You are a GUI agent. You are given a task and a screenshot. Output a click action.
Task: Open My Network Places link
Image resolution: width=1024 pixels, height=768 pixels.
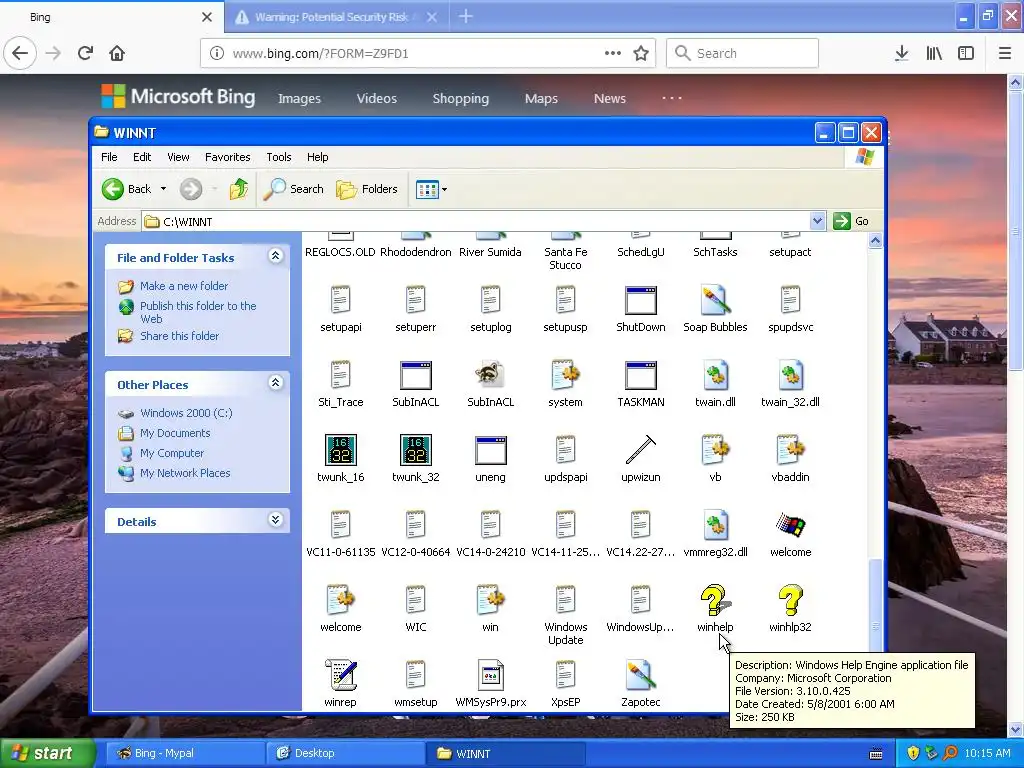(185, 473)
